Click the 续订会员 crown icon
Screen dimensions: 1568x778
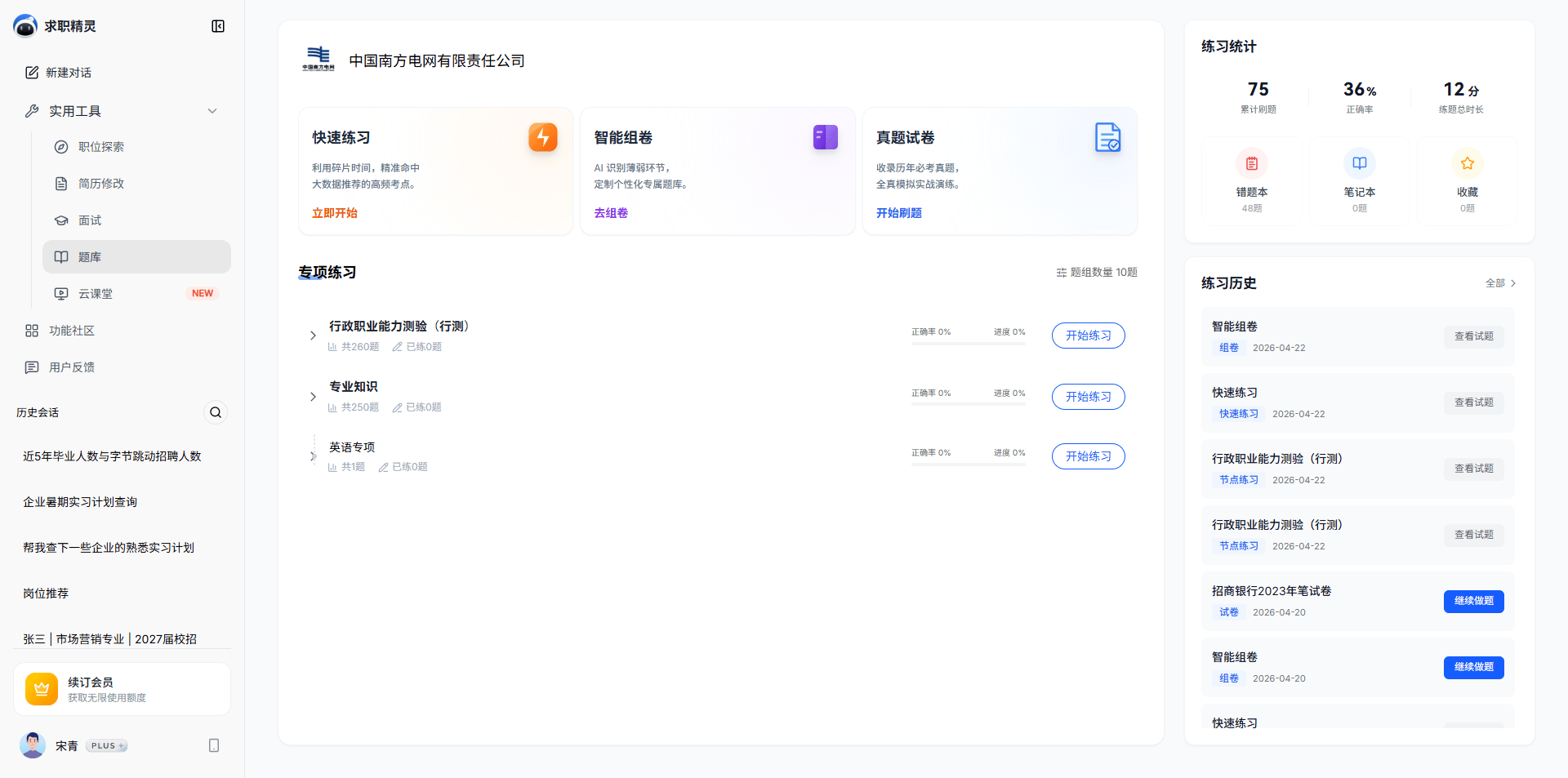(42, 689)
